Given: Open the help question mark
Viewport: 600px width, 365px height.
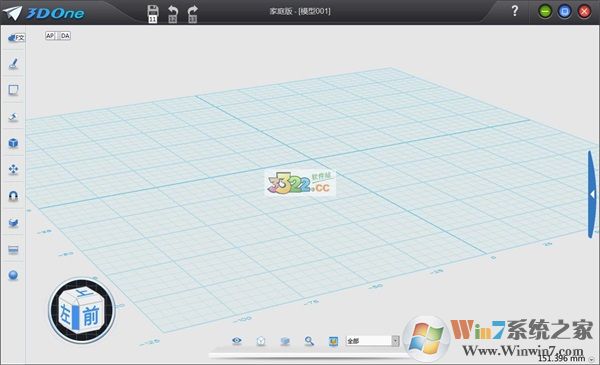Looking at the screenshot, I should (515, 11).
